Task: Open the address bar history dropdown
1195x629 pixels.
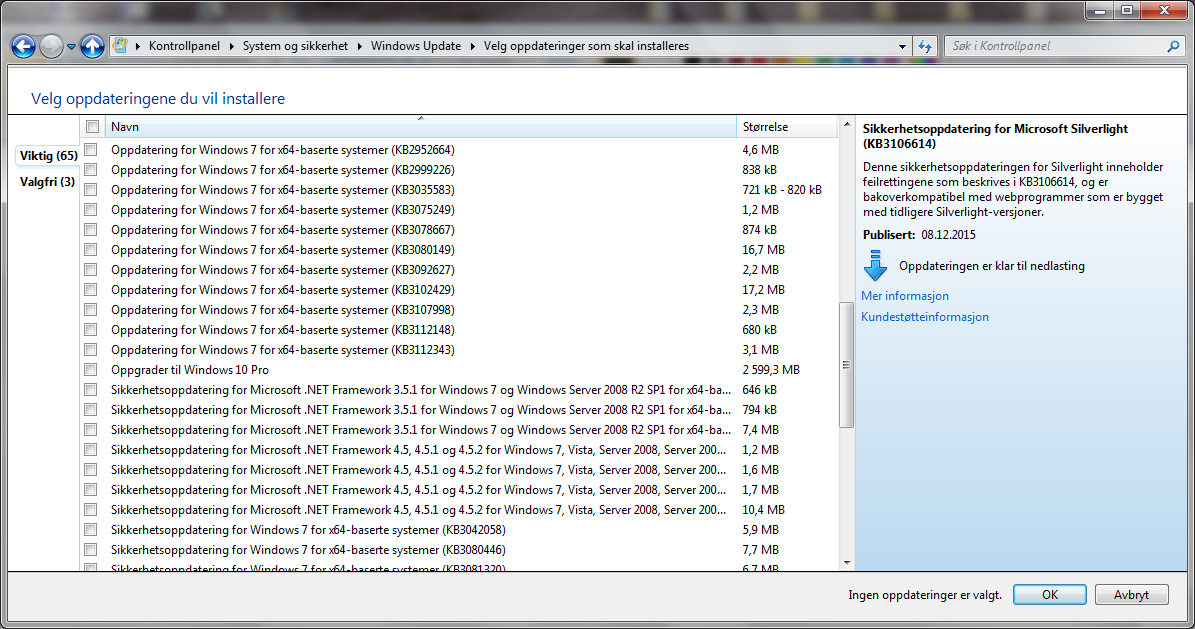Action: 902,47
